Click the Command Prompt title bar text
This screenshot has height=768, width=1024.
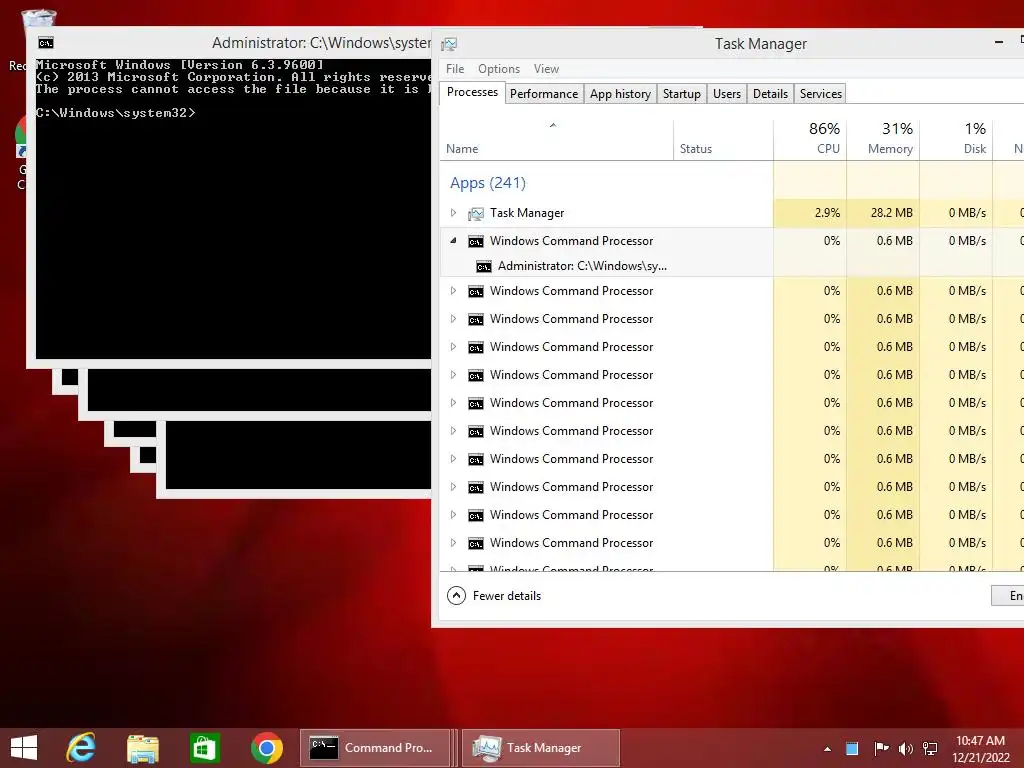(321, 43)
